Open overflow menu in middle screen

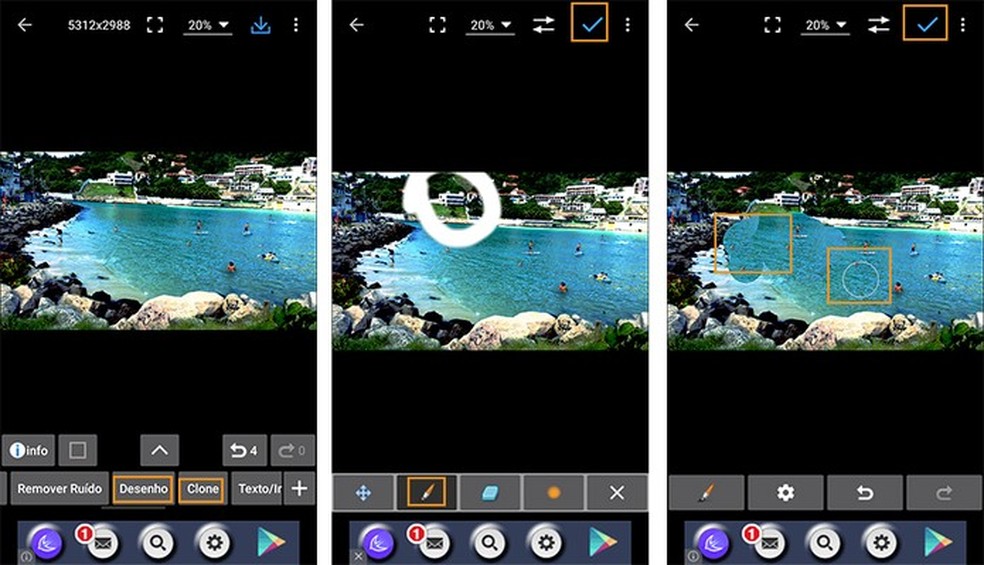[628, 25]
